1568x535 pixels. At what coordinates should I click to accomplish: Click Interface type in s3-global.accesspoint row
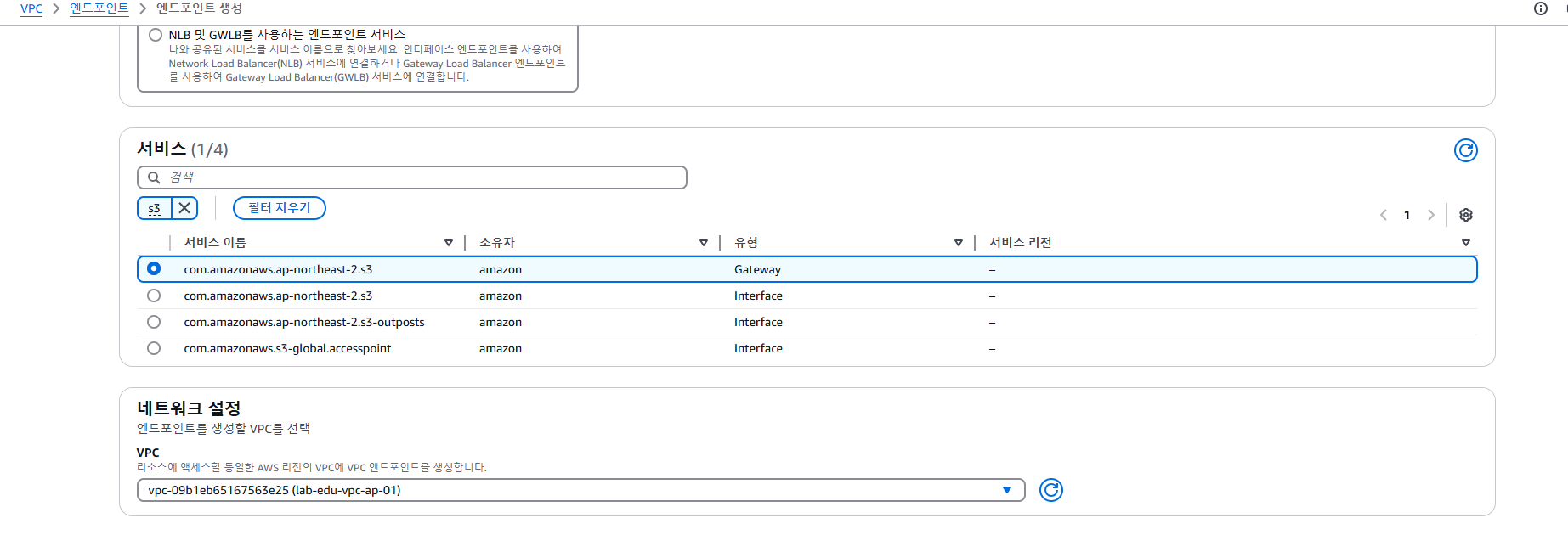758,348
